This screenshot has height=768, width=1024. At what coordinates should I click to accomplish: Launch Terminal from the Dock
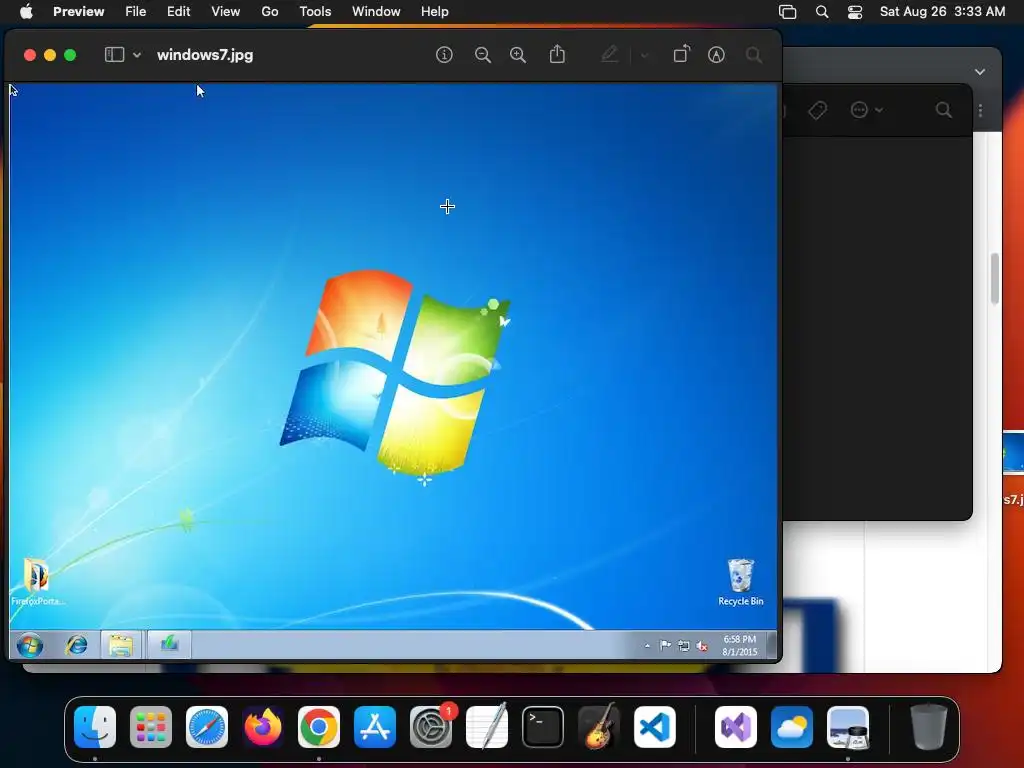(x=543, y=727)
